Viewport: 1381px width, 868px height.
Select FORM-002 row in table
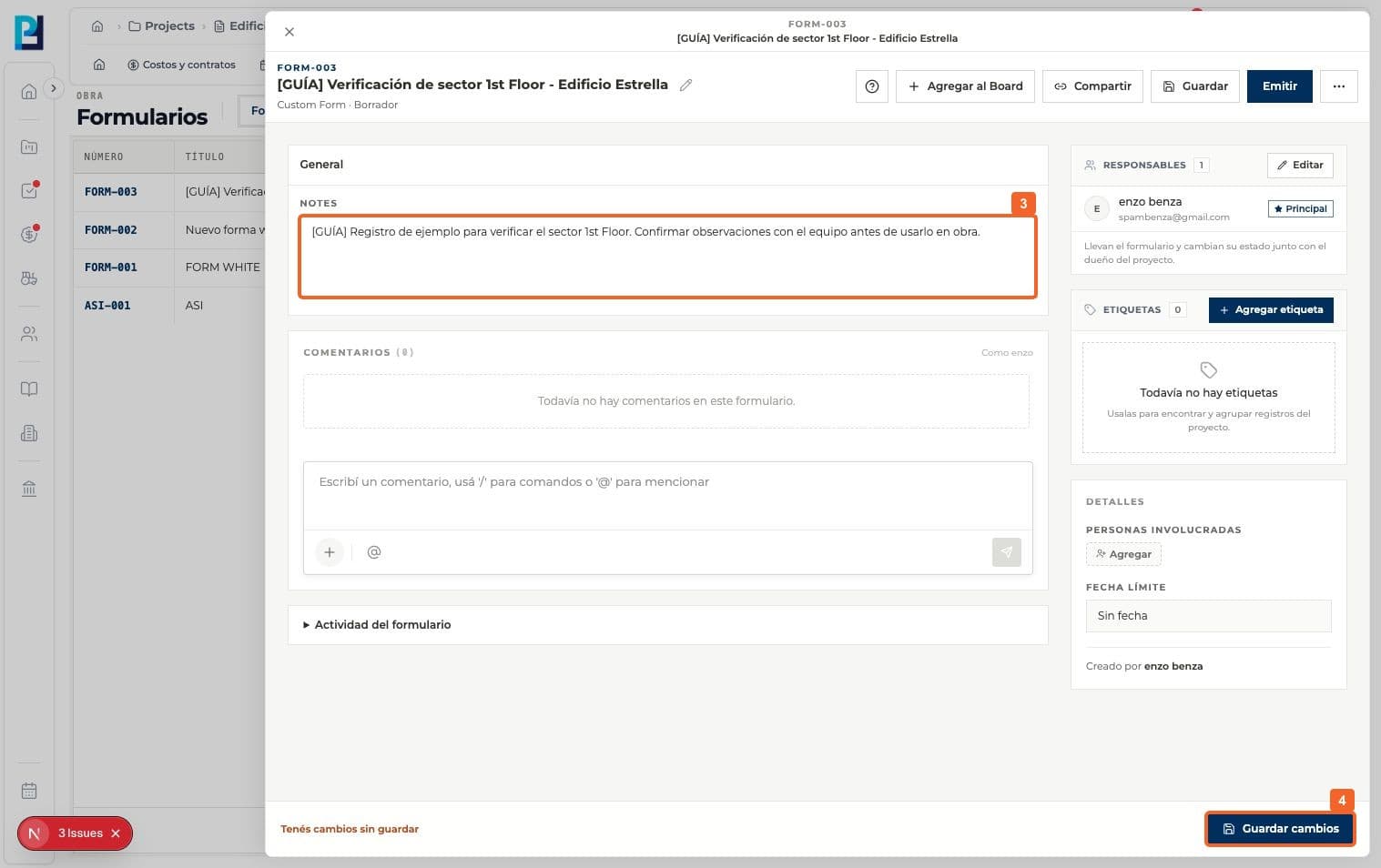[x=169, y=230]
